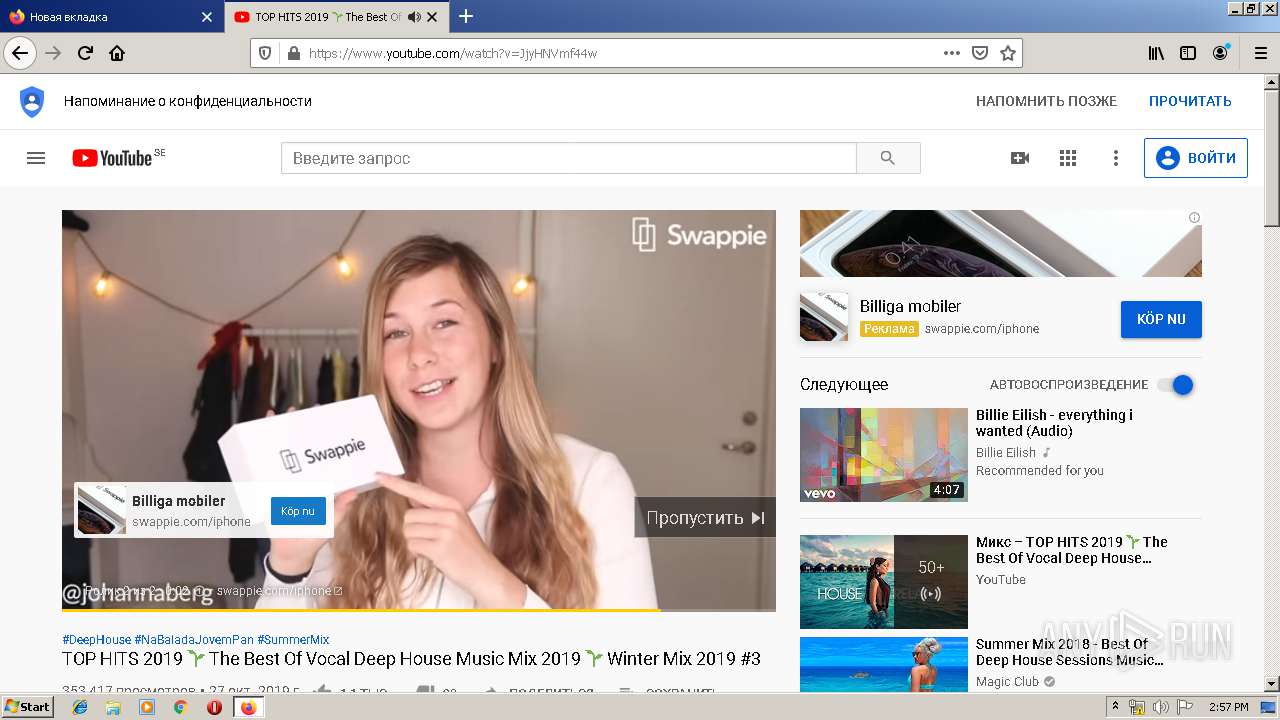Screen dimensions: 1280x720
Task: Click the #SummerMix hashtag
Action: (293, 640)
